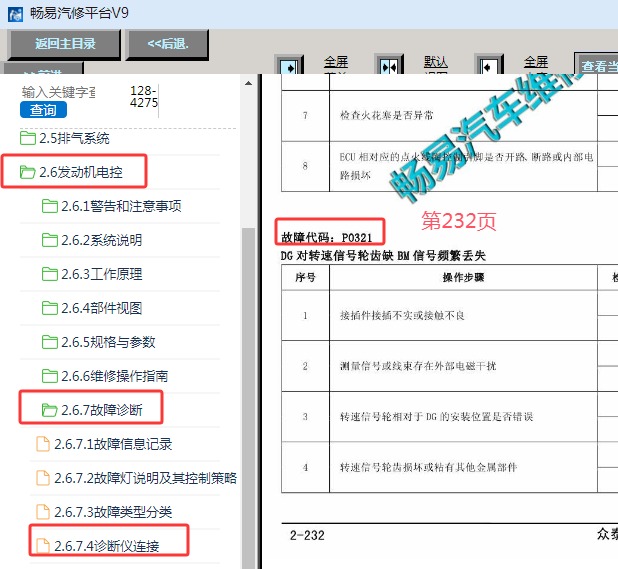Click the step number 7 cell
The height and width of the screenshot is (569, 618).
(x=305, y=115)
